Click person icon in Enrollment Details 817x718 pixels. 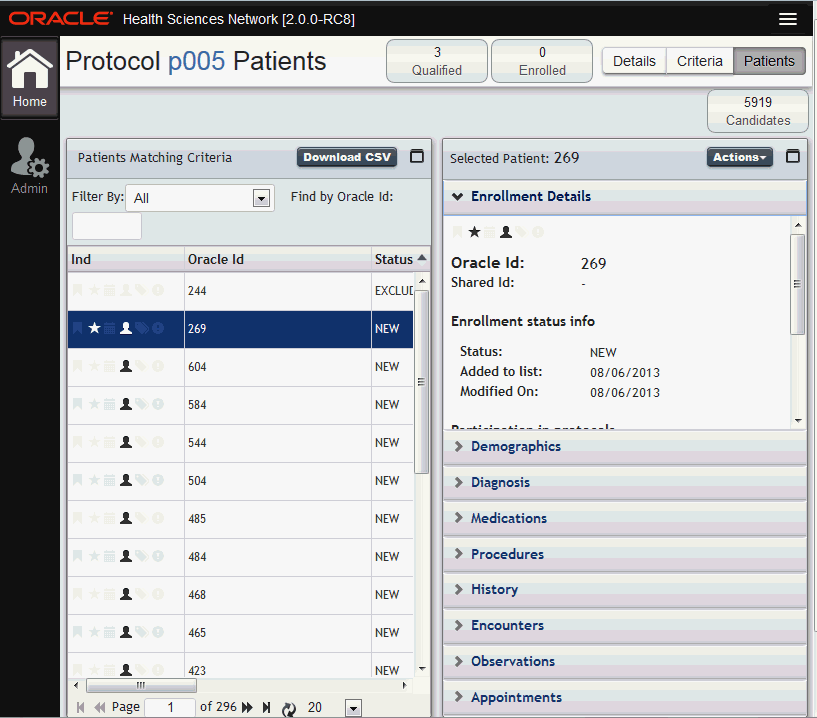506,232
